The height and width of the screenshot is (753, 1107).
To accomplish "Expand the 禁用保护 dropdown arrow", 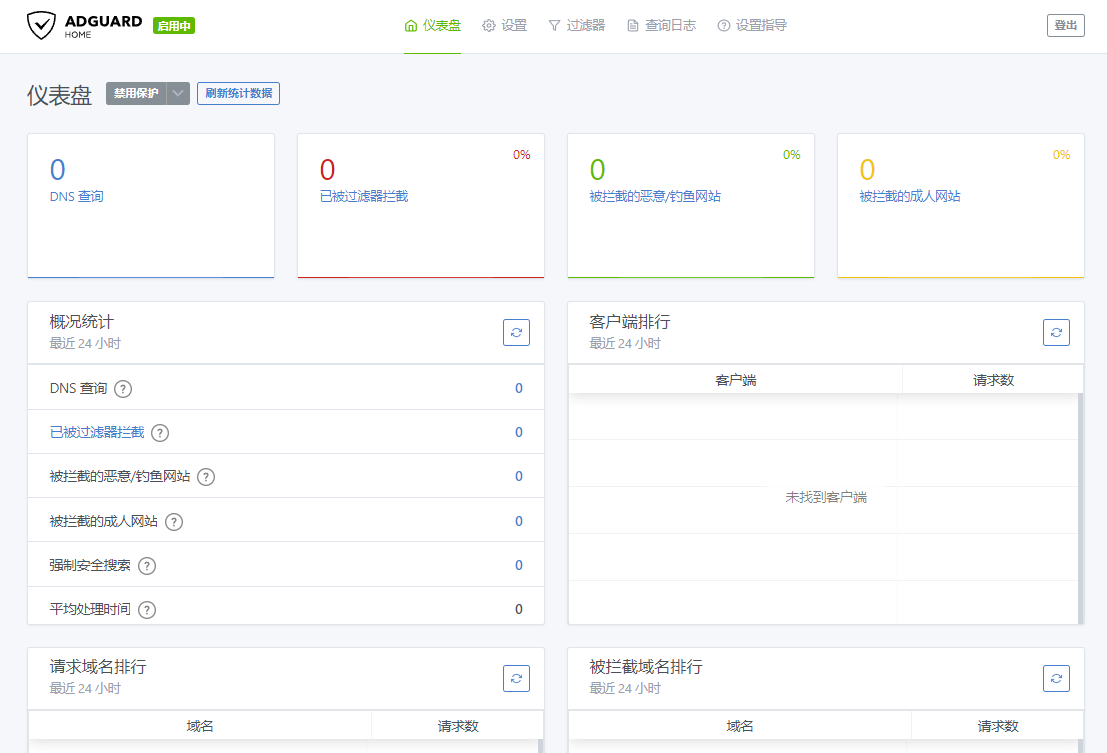I will [178, 94].
